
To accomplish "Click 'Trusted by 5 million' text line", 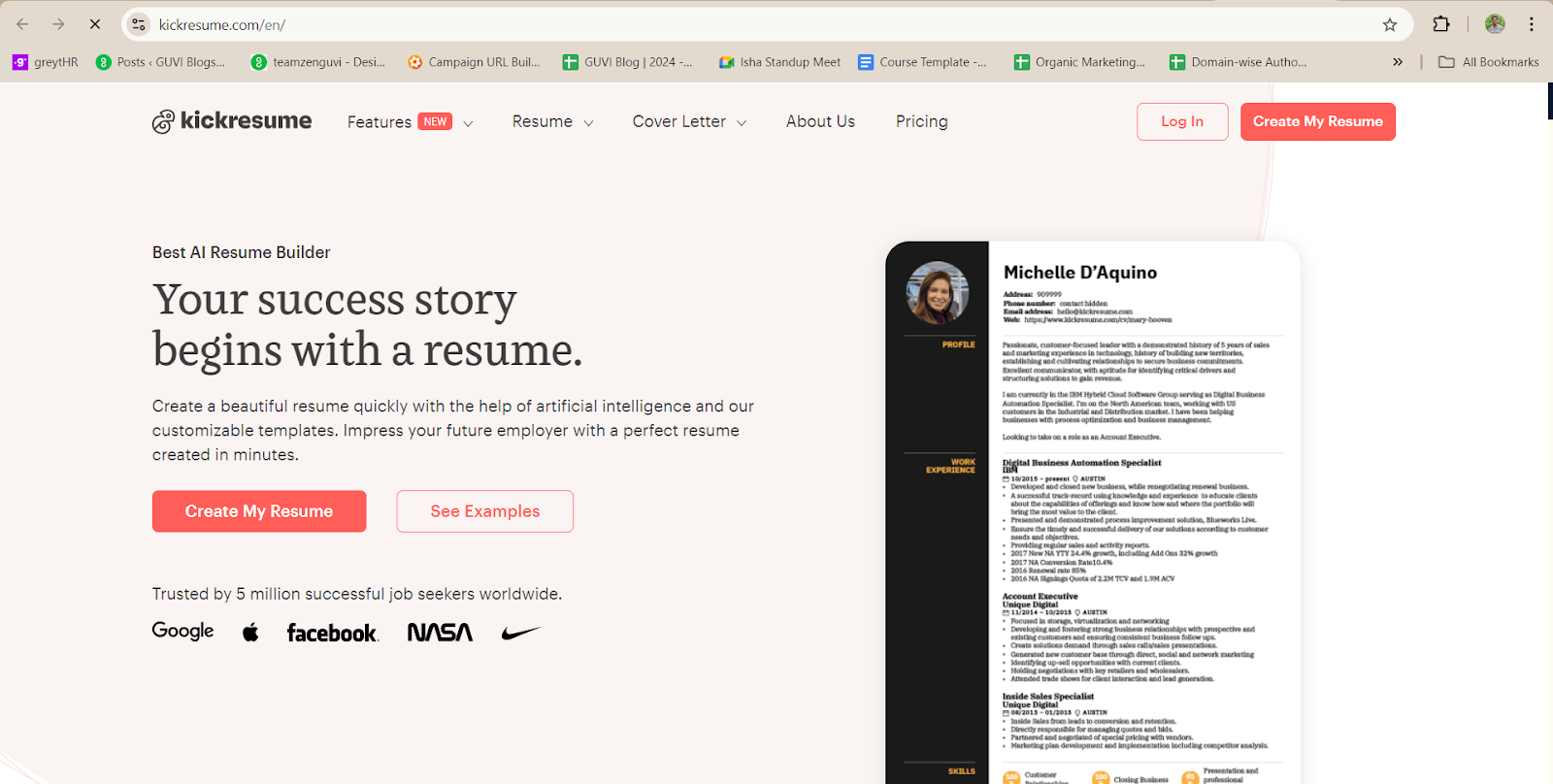I will coord(357,594).
